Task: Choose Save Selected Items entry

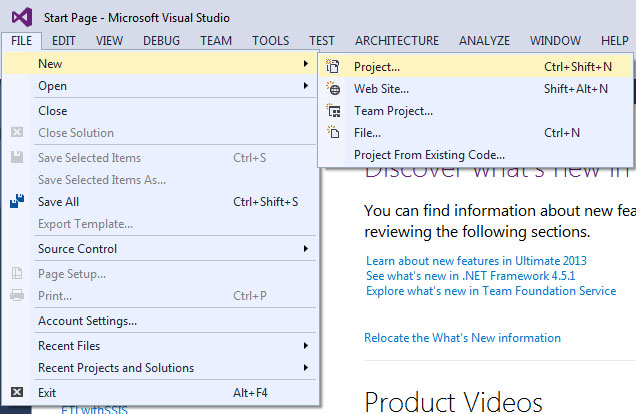Action: click(160, 158)
